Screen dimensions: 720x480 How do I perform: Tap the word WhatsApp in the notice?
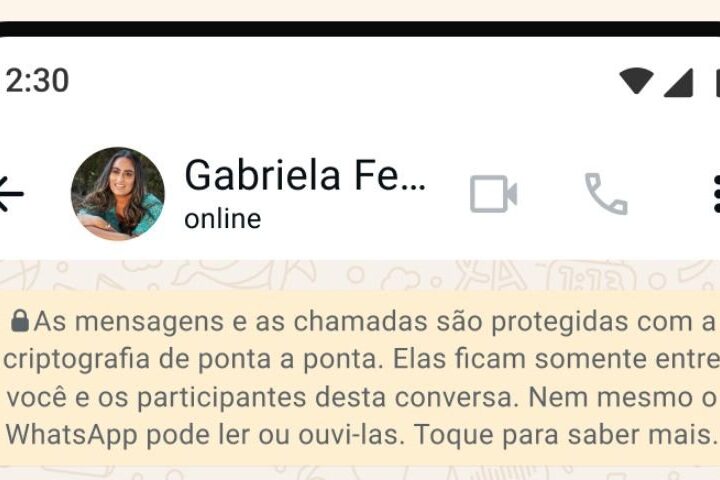(71, 435)
